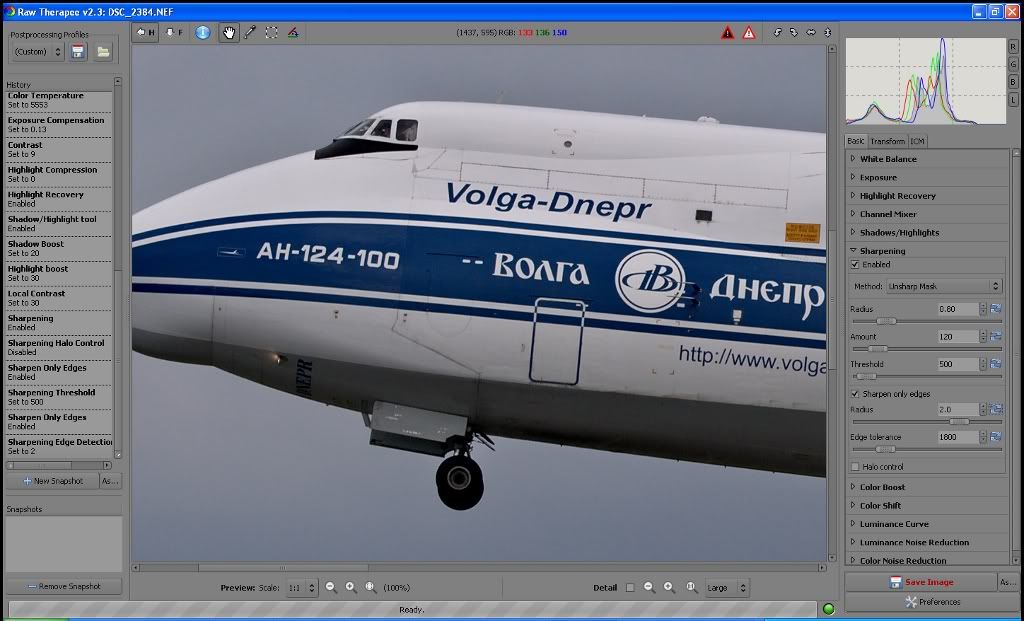
Task: Click the Save Image button
Action: pyautogui.click(x=921, y=582)
